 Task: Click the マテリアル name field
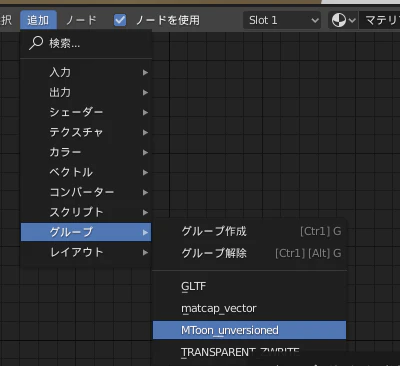click(379, 20)
